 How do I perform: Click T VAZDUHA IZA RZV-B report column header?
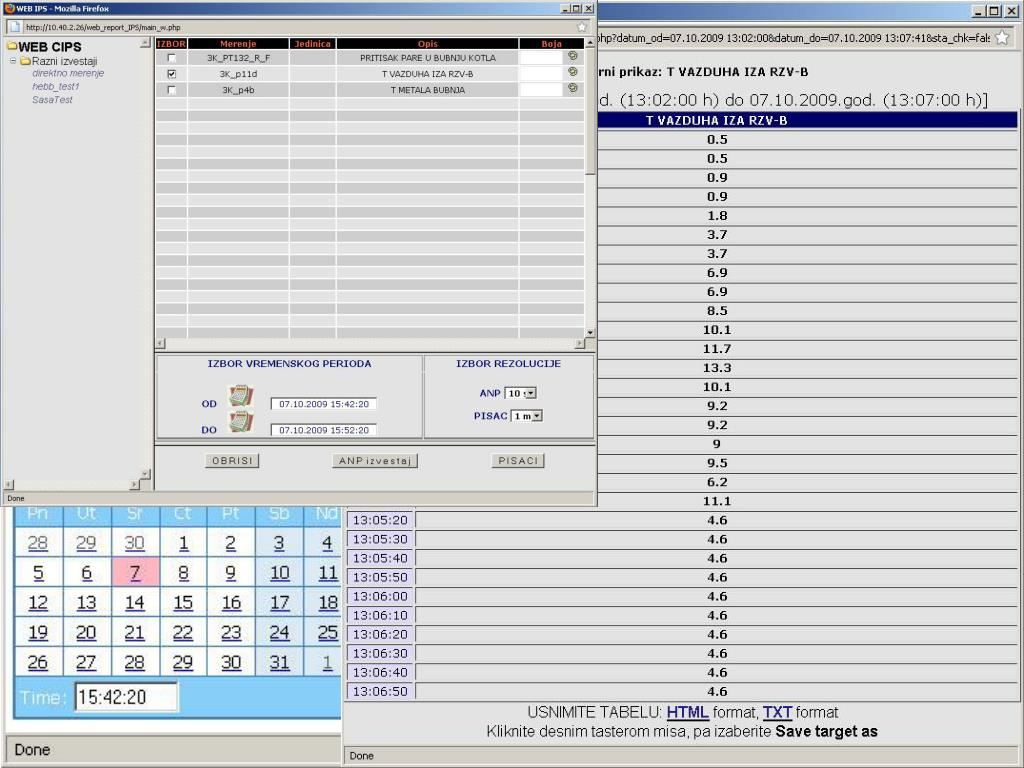pyautogui.click(x=716, y=120)
